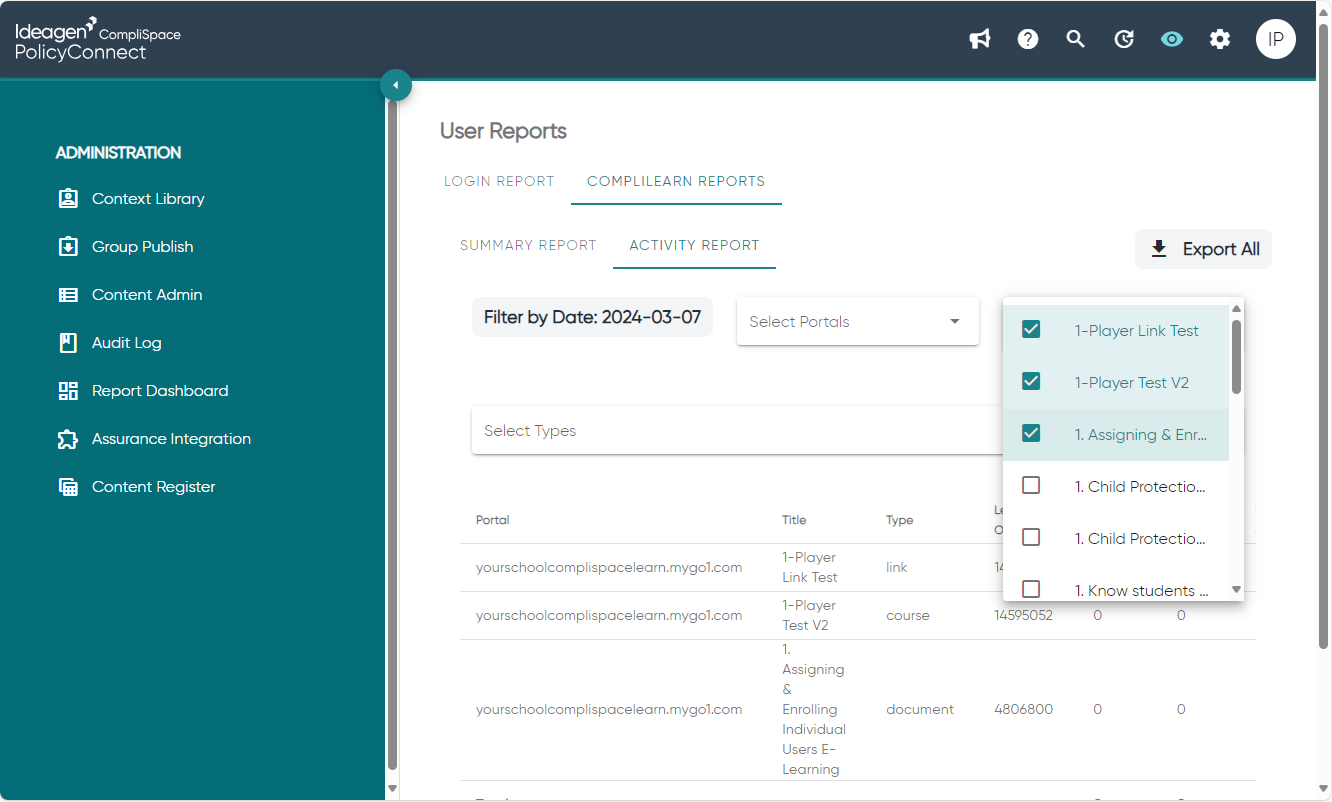Click the Export All button
The image size is (1332, 802).
pos(1203,249)
